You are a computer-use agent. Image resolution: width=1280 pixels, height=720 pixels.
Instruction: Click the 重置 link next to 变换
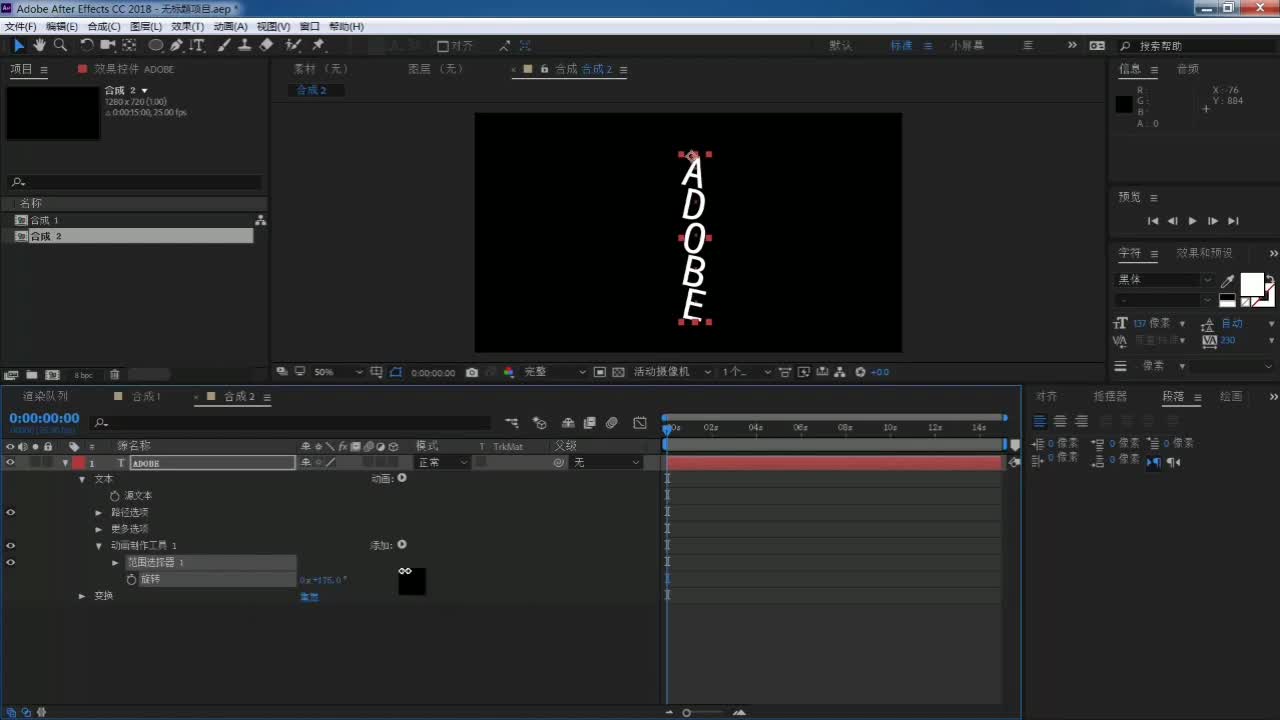309,597
